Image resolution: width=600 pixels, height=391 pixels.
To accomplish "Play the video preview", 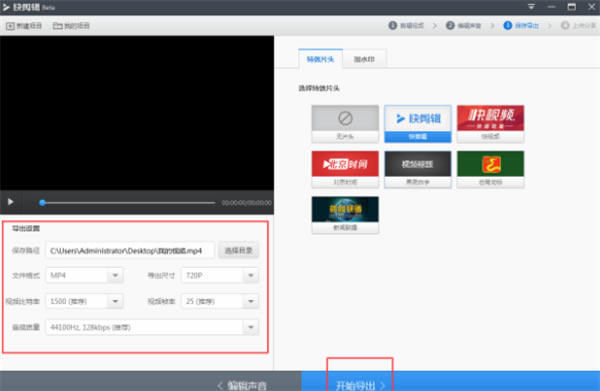I will pyautogui.click(x=11, y=202).
